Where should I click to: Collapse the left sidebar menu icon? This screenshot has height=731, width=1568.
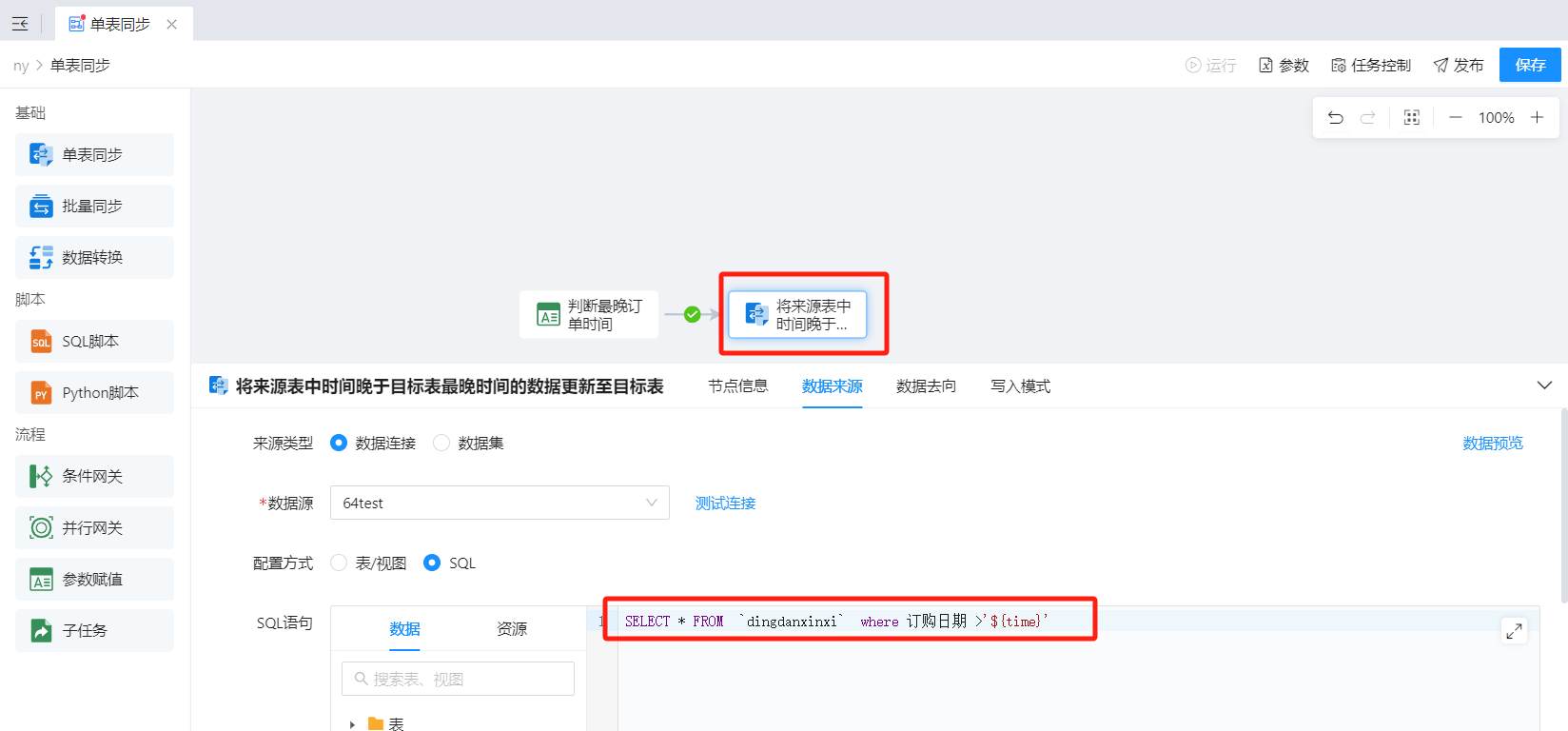[20, 24]
